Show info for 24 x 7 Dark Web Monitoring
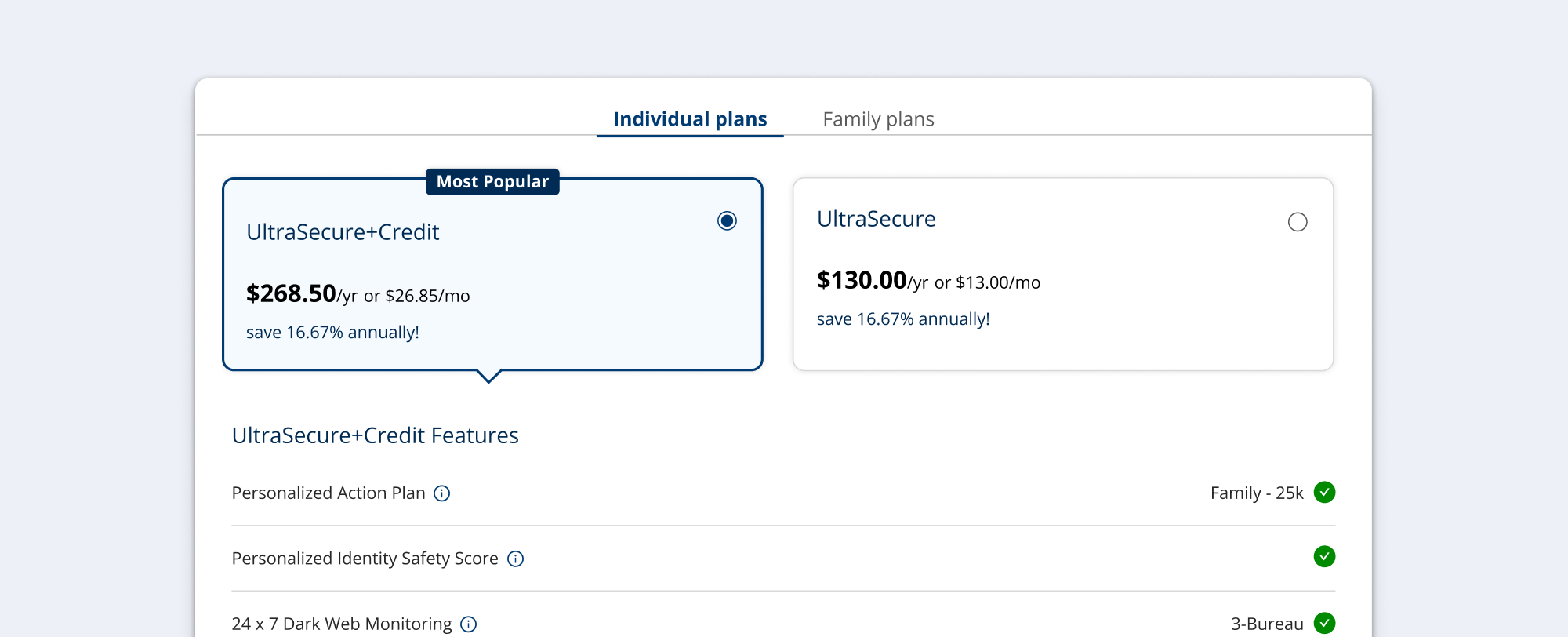The width and height of the screenshot is (1568, 637). [x=469, y=624]
